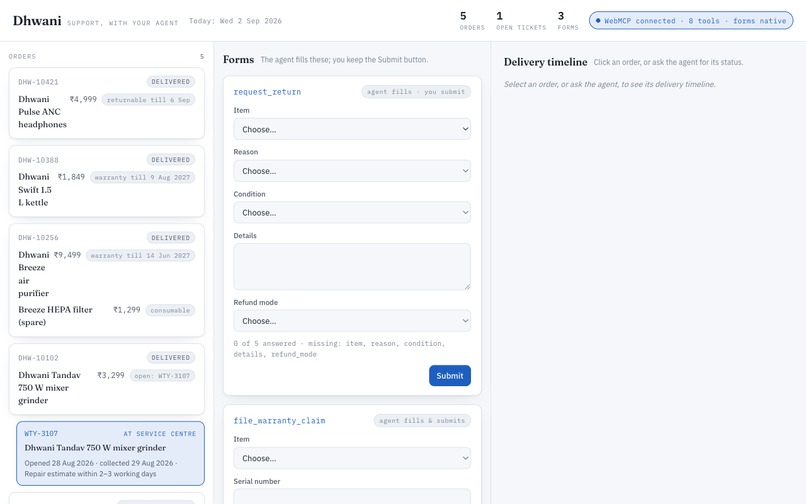Click the 'open: WTY-3107' tag

(162, 376)
